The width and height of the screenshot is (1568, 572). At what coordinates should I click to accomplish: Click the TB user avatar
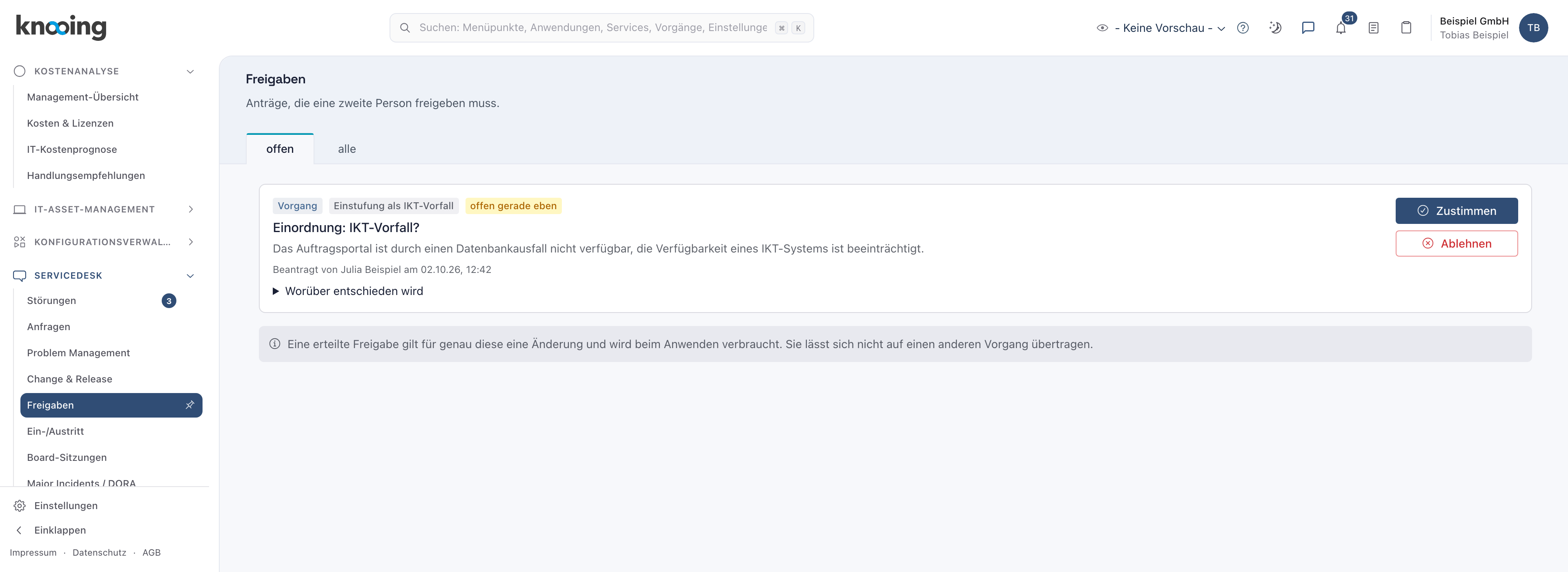pyautogui.click(x=1533, y=28)
